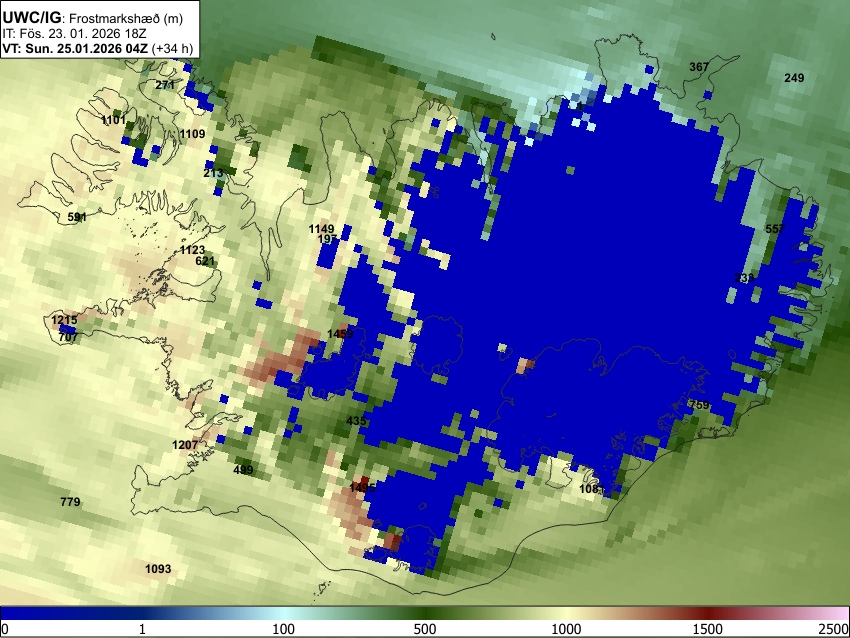Click the legend label 1500
Screen dimensions: 850x638
coord(707,629)
